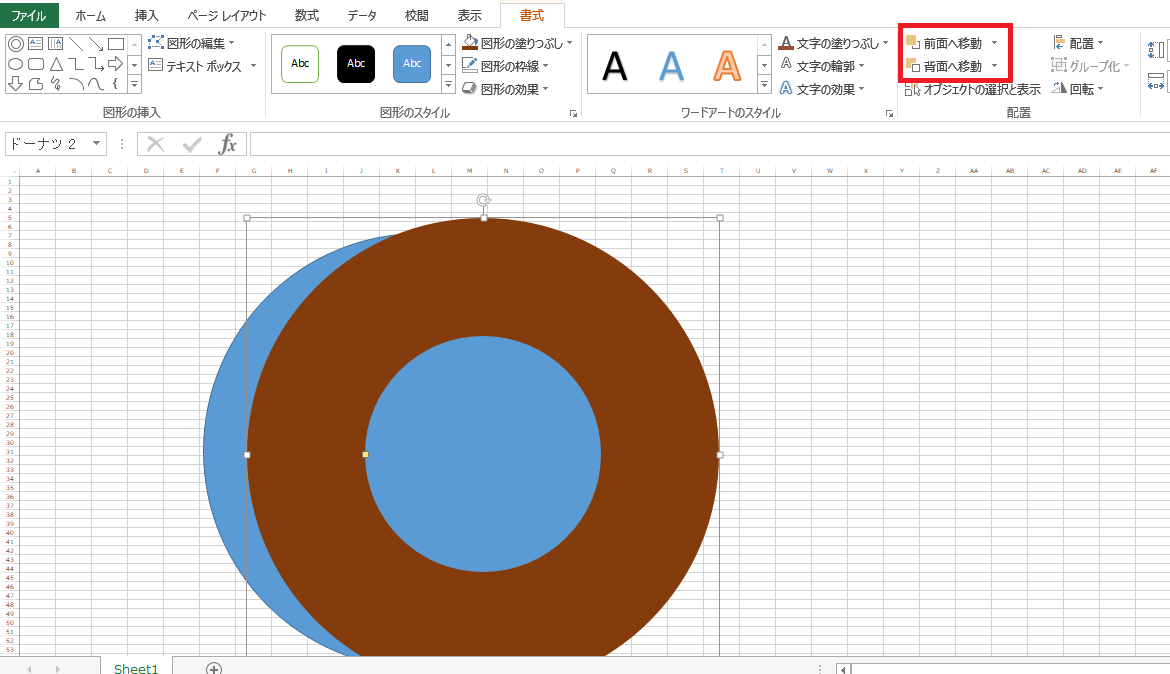Switch to ページ レイアウト tab
Screen dimensions: 1170x674
coord(226,16)
